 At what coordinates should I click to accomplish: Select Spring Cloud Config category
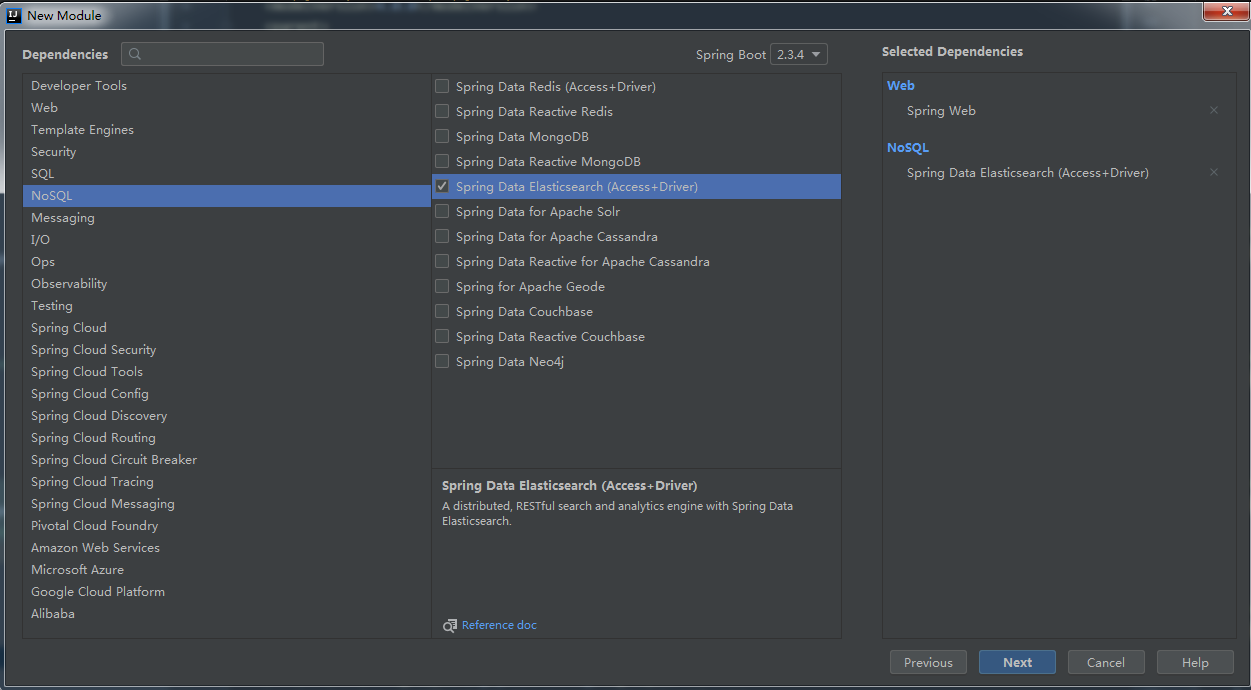pyautogui.click(x=226, y=394)
